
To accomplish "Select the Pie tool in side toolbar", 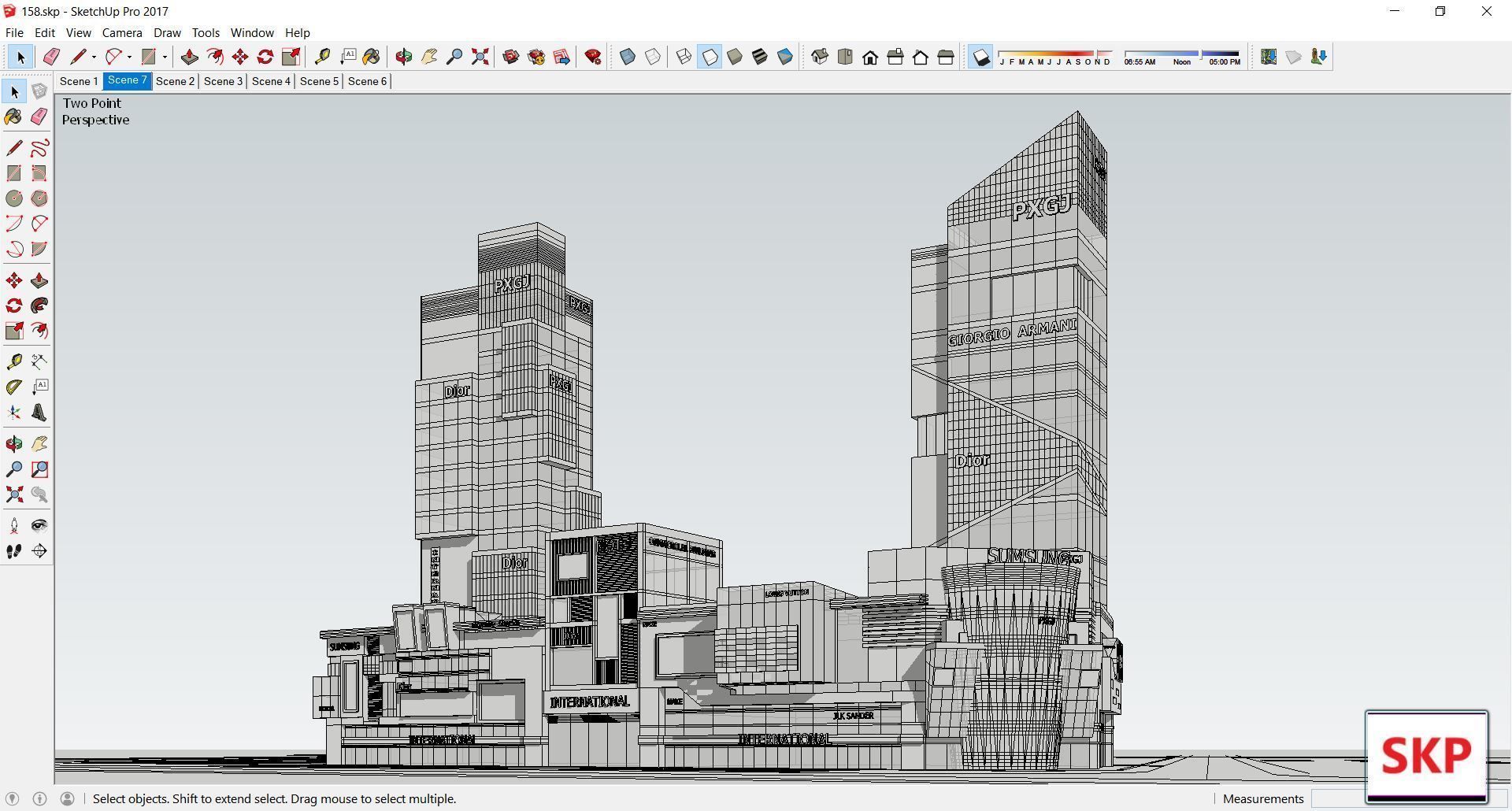I will click(x=39, y=249).
